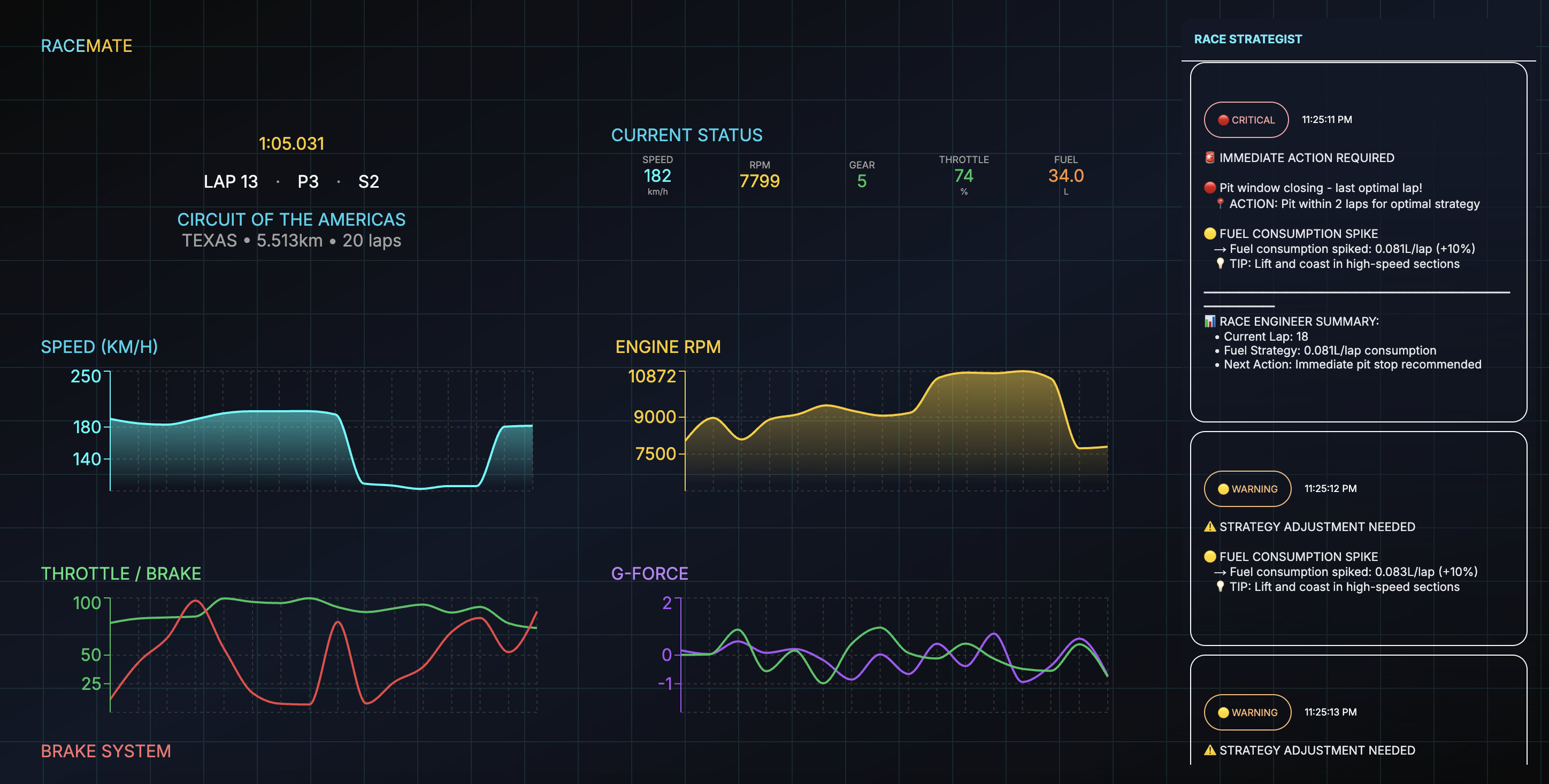Image resolution: width=1549 pixels, height=784 pixels.
Task: Click the siren icon beside IMMEDIATE ACTION REQUIRED
Action: coord(1209,158)
